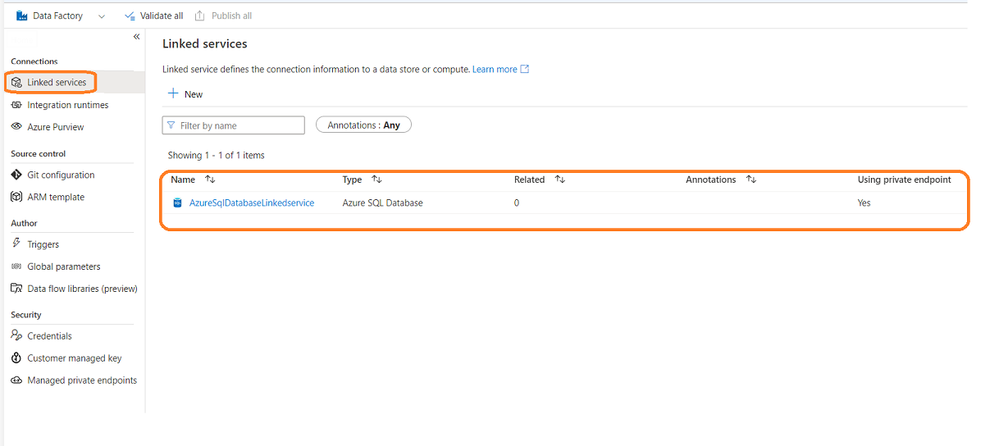Open the Annotations : Any filter

tap(364, 126)
